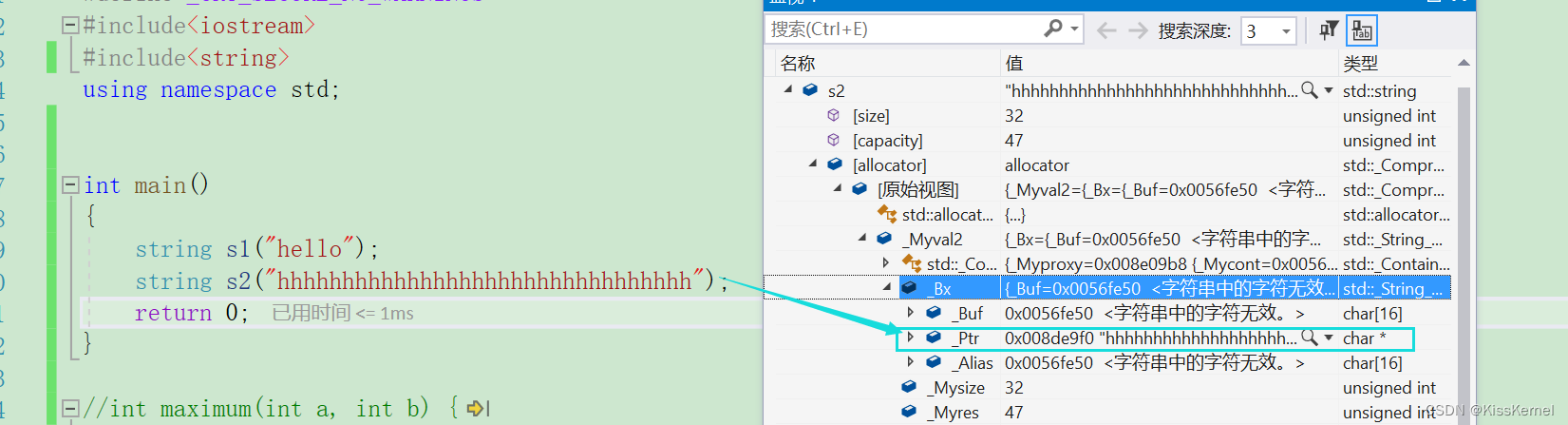Collapse the int main() function block

(x=70, y=185)
